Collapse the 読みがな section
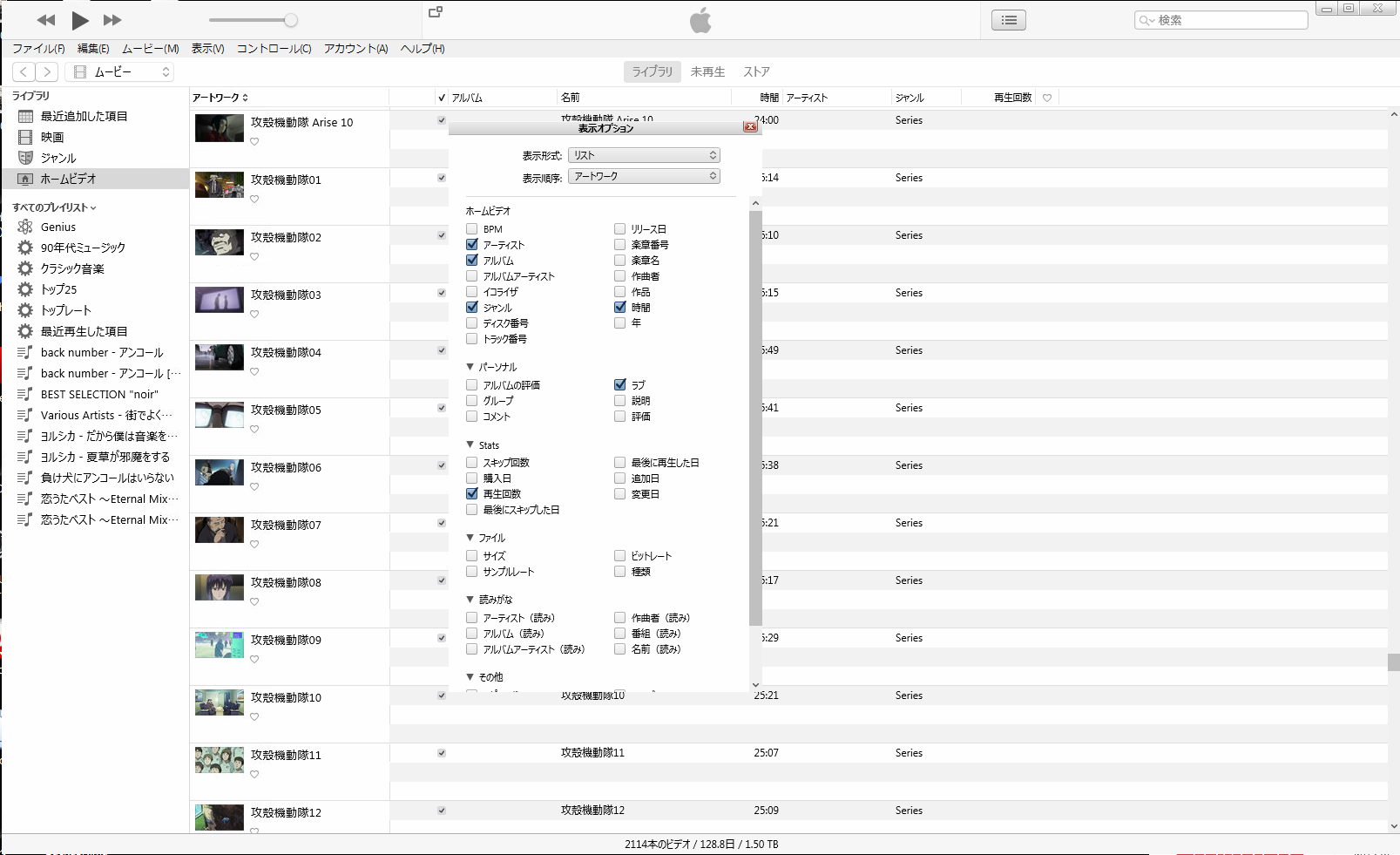 pyautogui.click(x=470, y=600)
